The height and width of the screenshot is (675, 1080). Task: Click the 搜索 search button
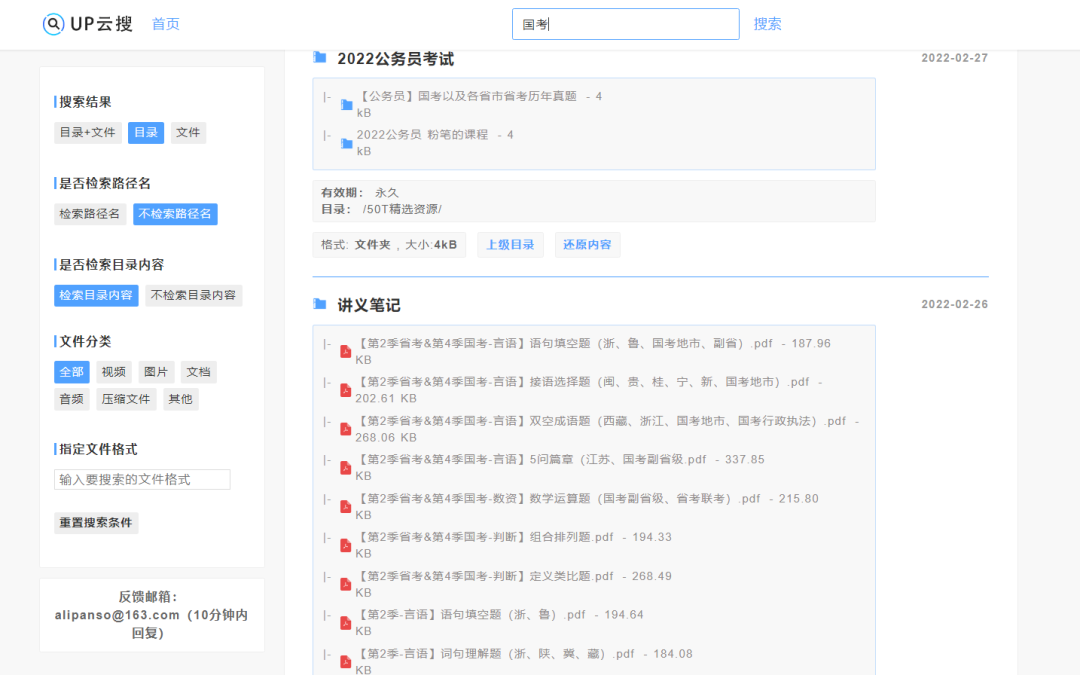(x=767, y=23)
